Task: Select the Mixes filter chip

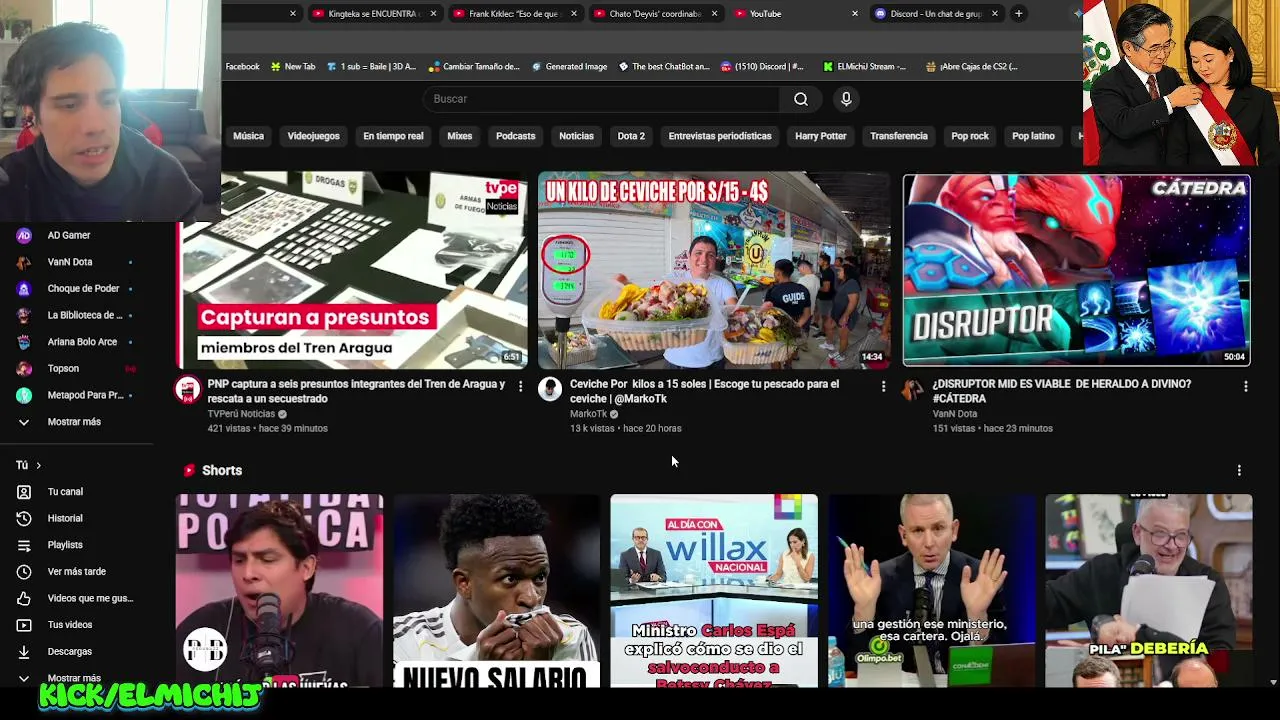Action: click(460, 136)
